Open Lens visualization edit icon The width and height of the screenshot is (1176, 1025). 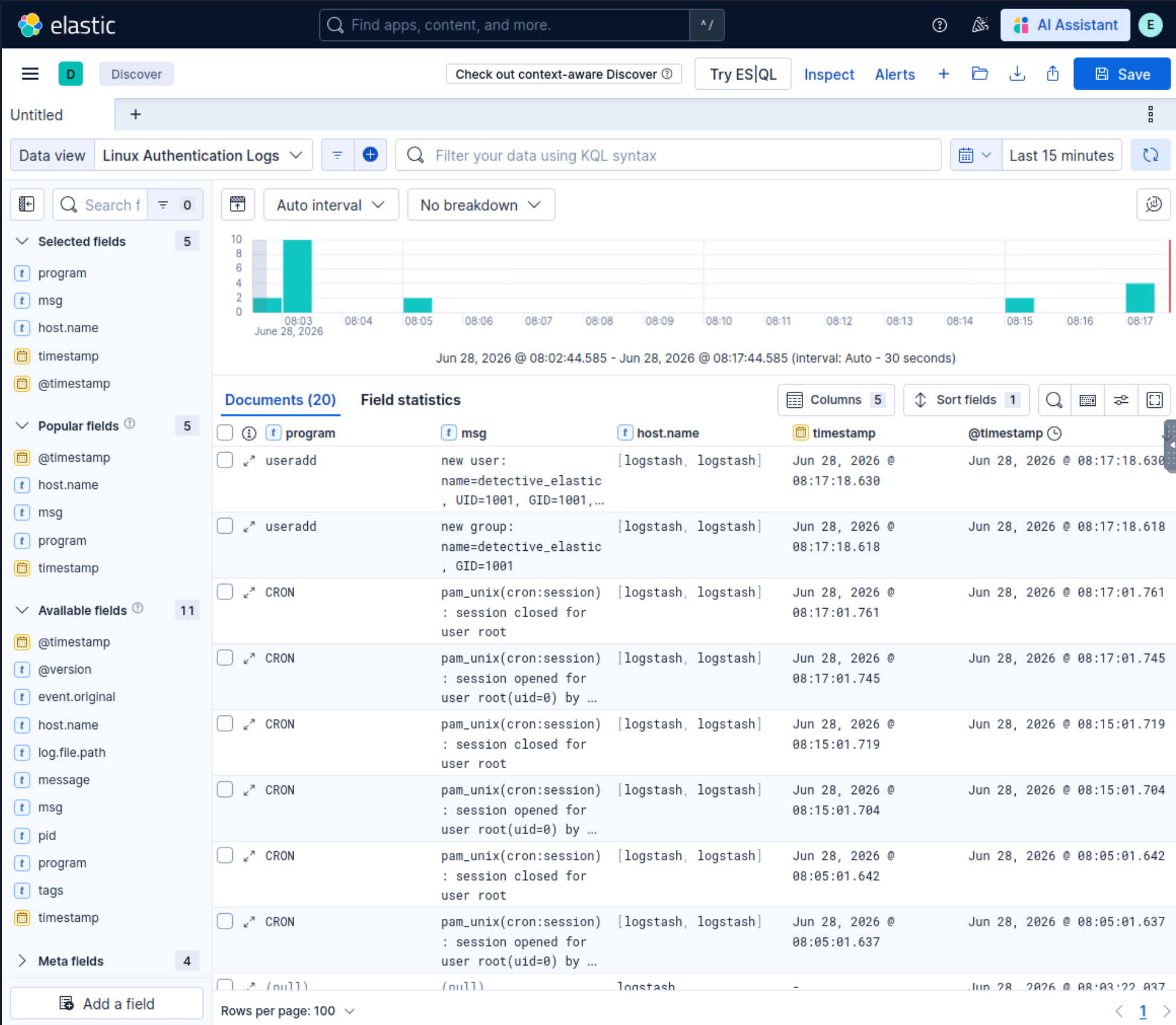pos(1153,205)
